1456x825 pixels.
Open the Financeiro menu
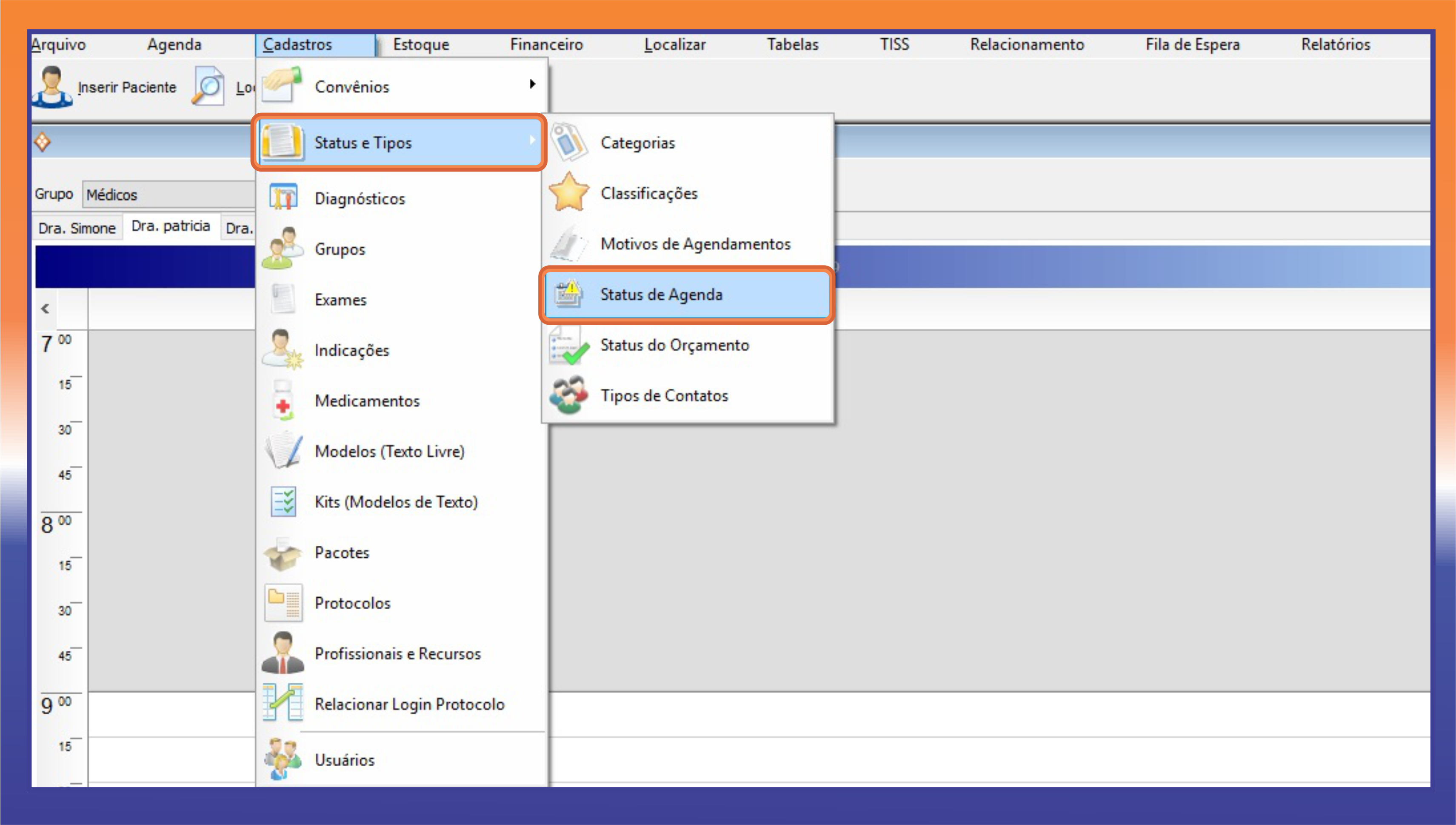tap(546, 44)
